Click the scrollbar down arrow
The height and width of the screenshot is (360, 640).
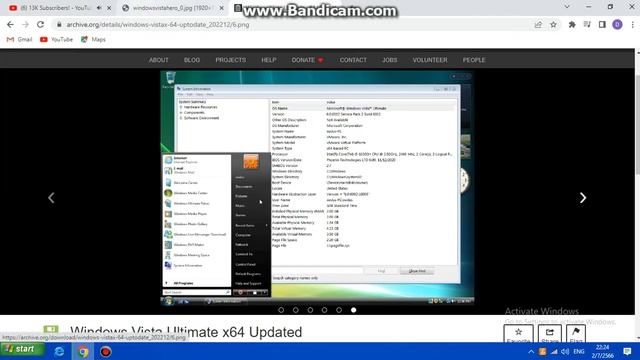(x=637, y=338)
